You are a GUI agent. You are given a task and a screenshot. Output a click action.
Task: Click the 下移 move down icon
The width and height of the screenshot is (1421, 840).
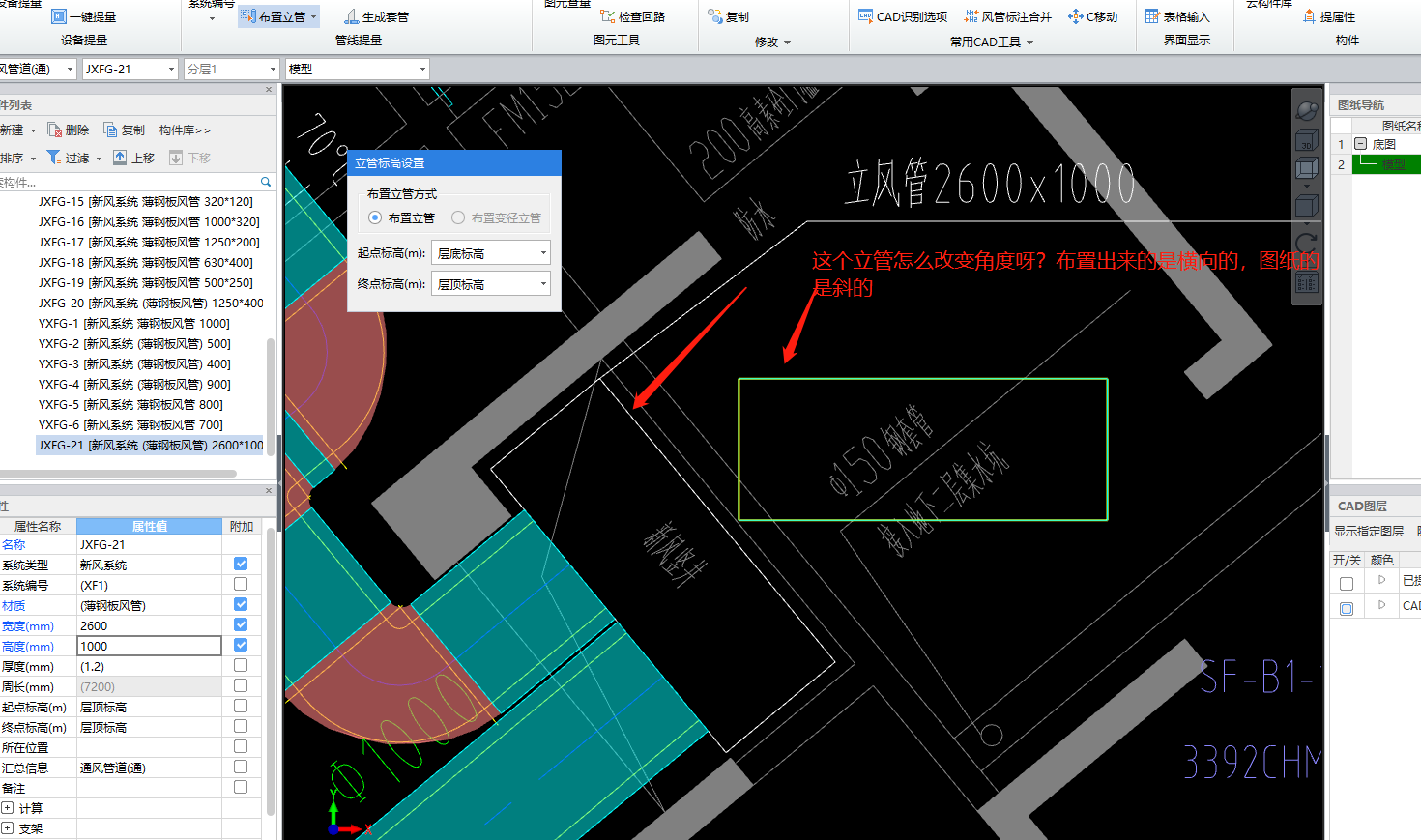pyautogui.click(x=176, y=158)
